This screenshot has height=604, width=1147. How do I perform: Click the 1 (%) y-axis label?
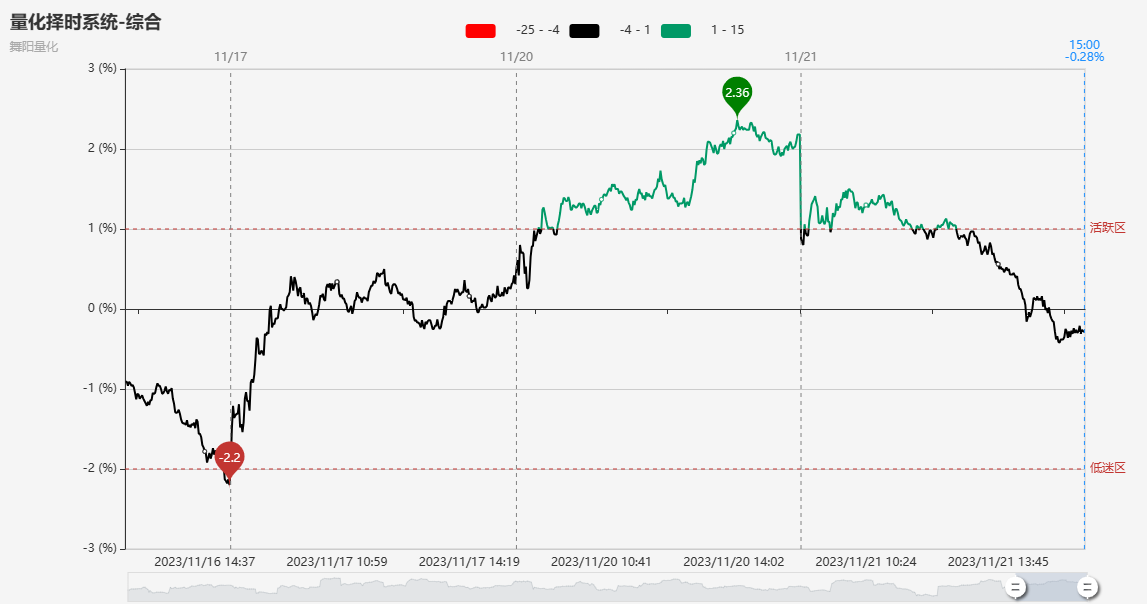click(102, 228)
